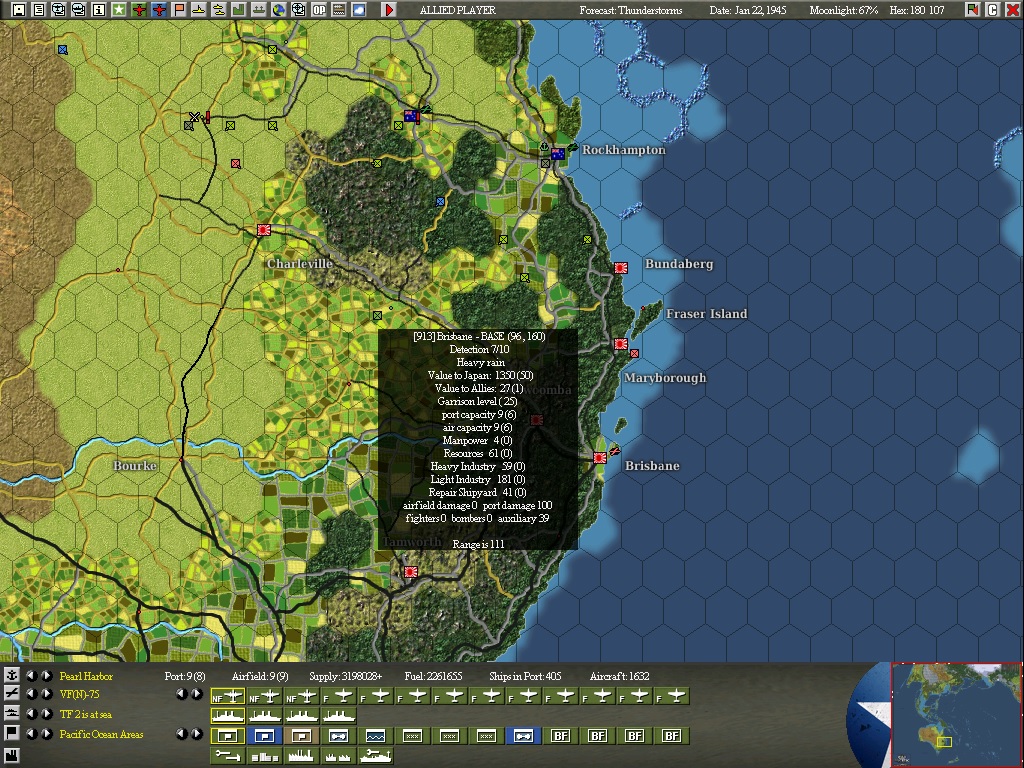
Task: Select the highlighted first NF night fighter unit
Action: [227, 696]
